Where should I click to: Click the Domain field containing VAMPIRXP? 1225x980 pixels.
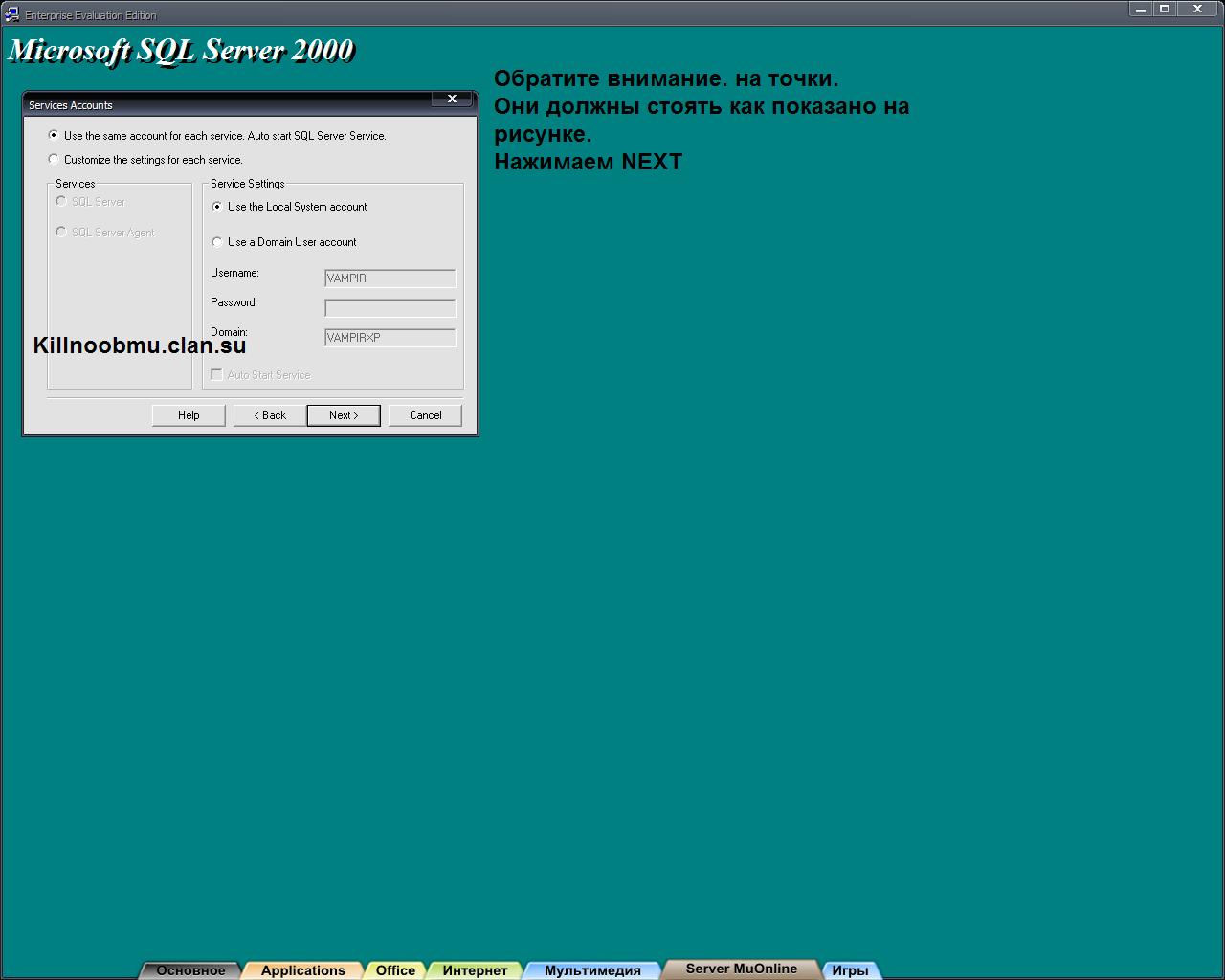390,338
